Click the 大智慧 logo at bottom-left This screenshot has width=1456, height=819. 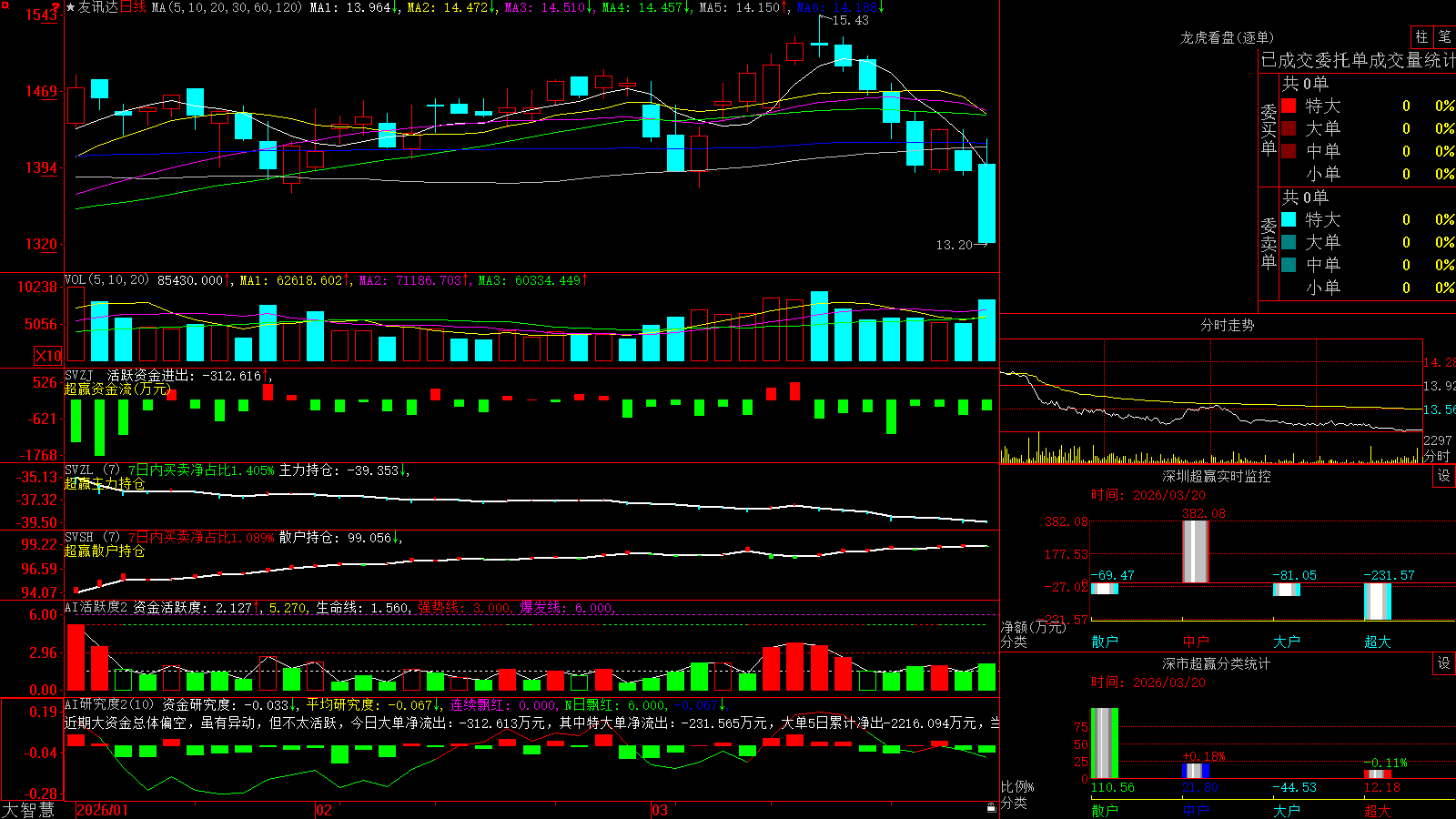[x=28, y=809]
